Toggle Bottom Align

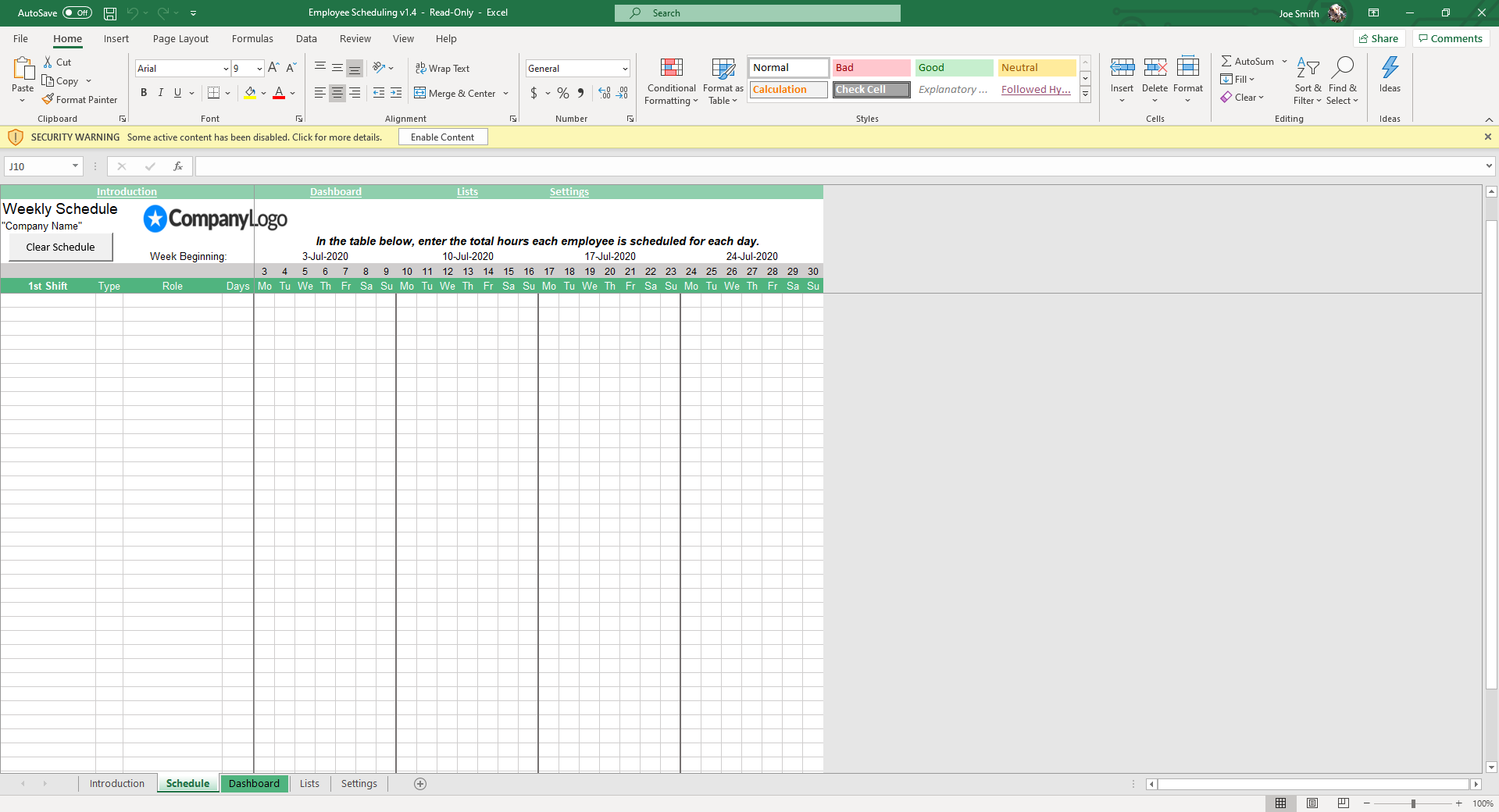pyautogui.click(x=355, y=68)
